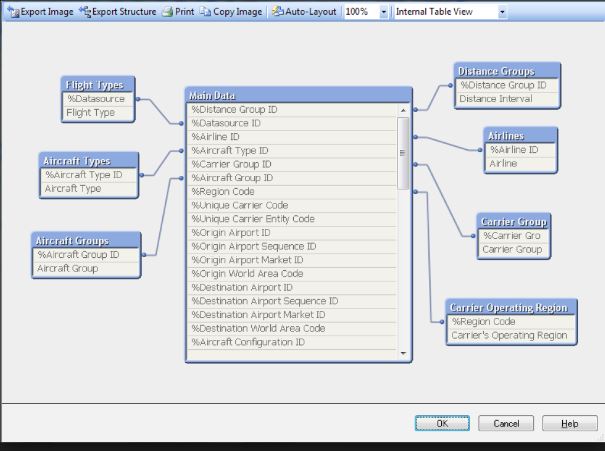Click the Export Image toolbar icon
Viewport: 605px width, 451px height.
[14, 12]
